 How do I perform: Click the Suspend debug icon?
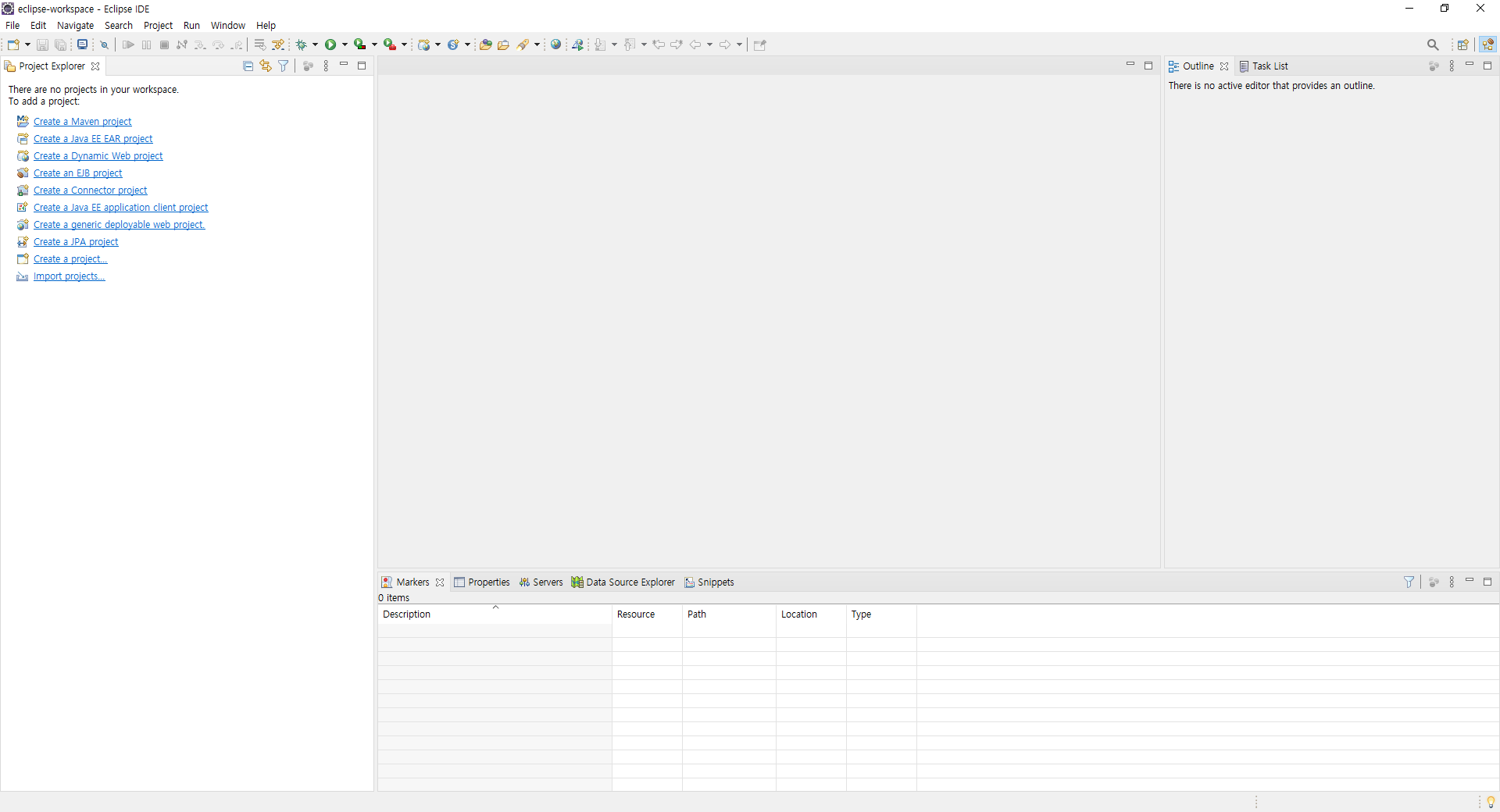point(146,45)
